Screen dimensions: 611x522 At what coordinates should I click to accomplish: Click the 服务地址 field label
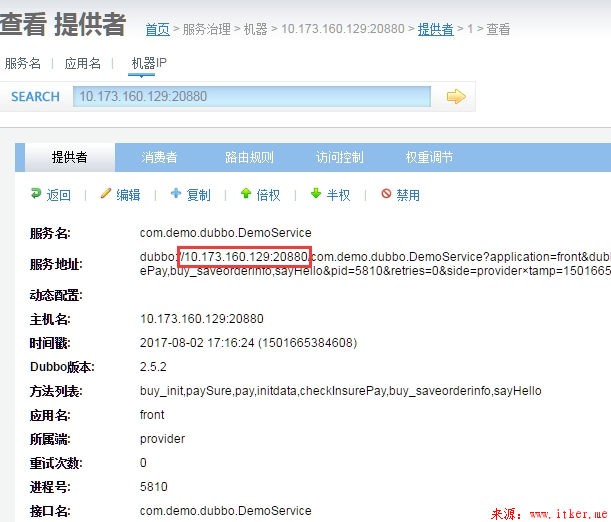(56, 265)
